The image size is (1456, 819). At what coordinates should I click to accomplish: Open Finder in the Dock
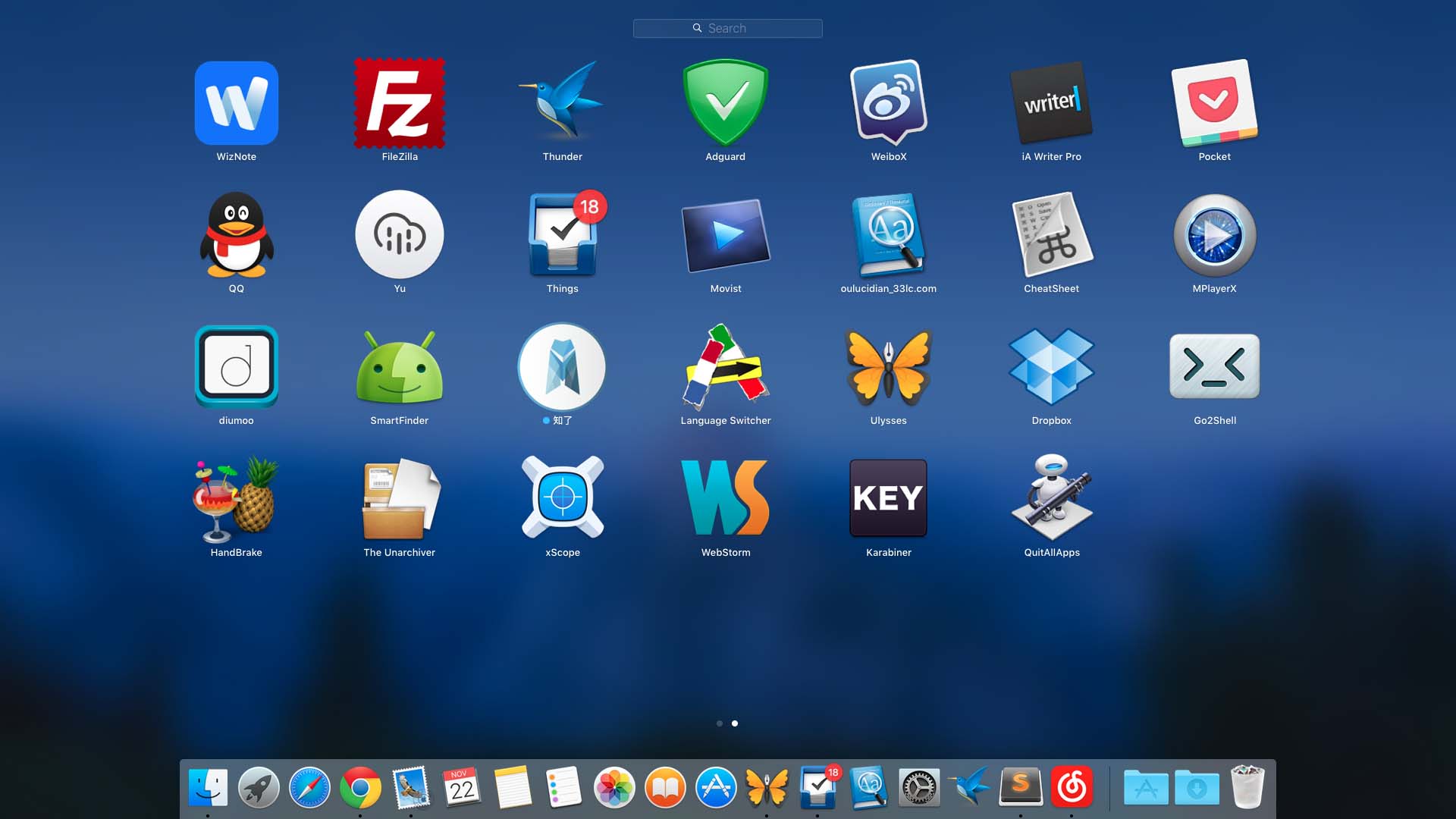(208, 788)
